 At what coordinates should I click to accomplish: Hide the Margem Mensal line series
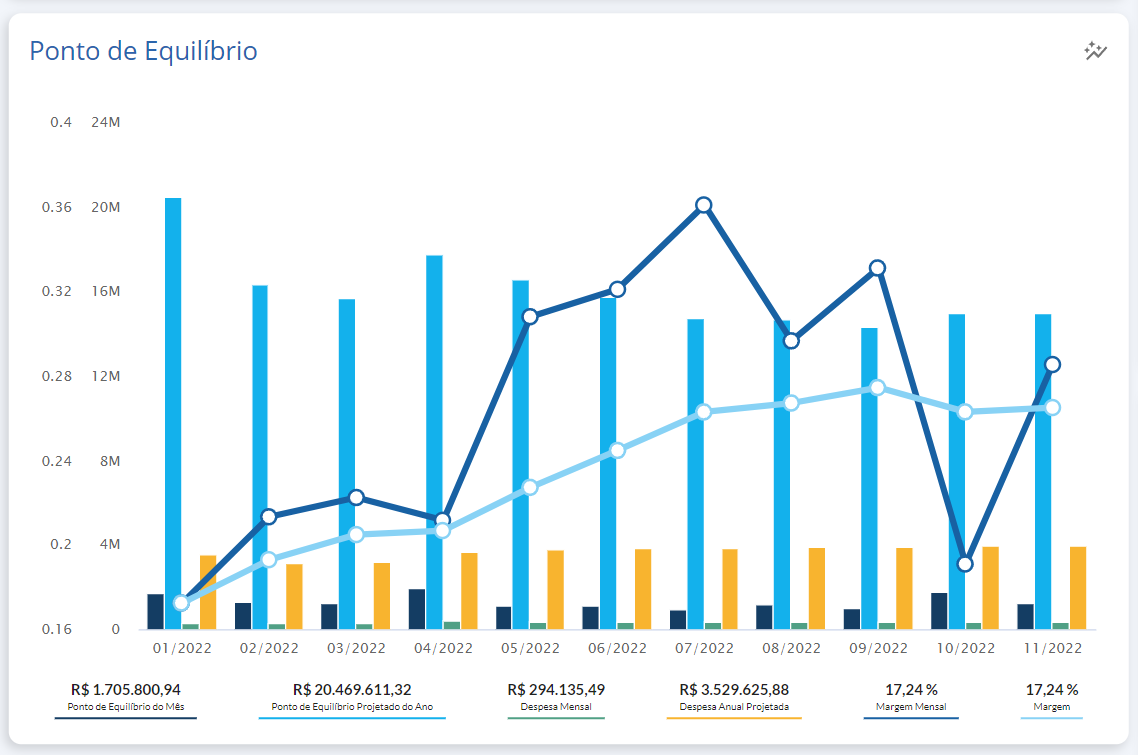910,707
